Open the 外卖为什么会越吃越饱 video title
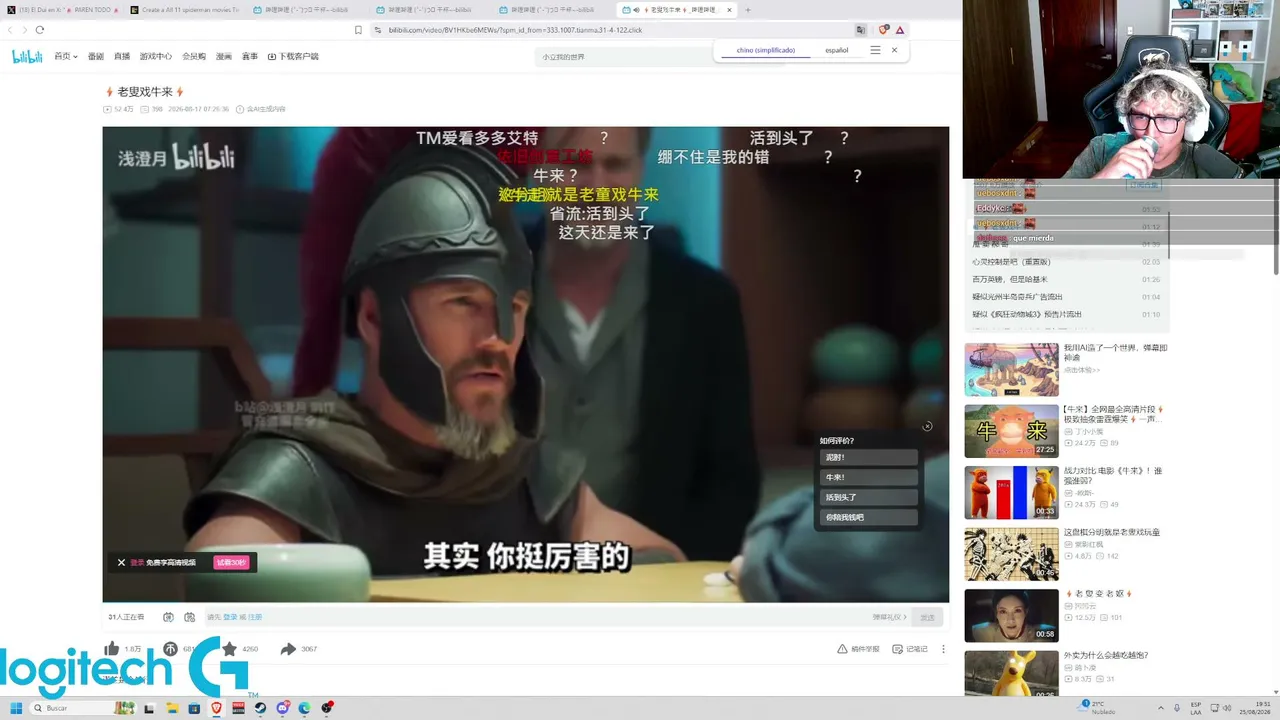This screenshot has width=1280, height=720. click(1106, 655)
